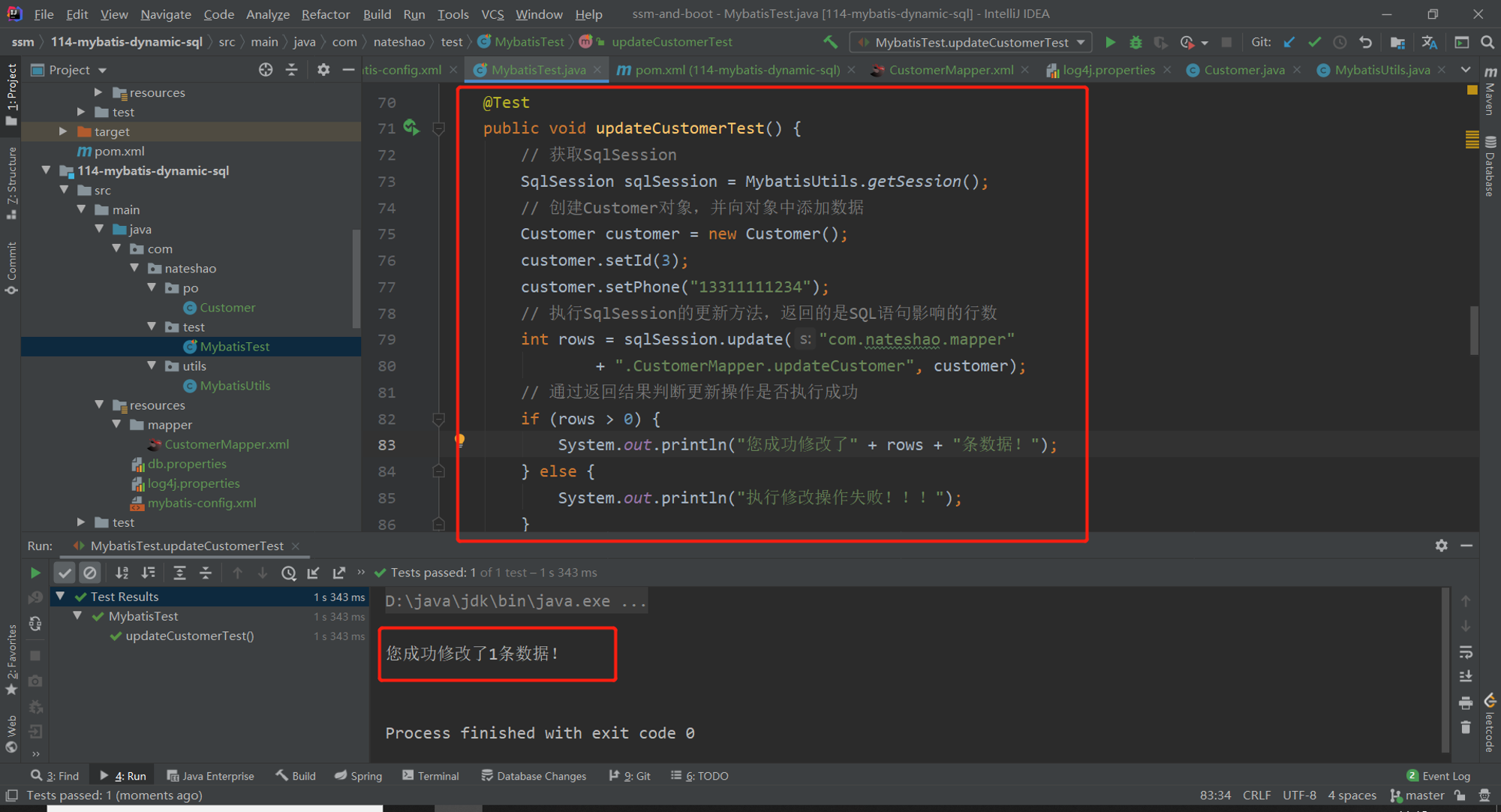
Task: Click the Translate icon in toolbar
Action: pyautogui.click(x=1429, y=42)
